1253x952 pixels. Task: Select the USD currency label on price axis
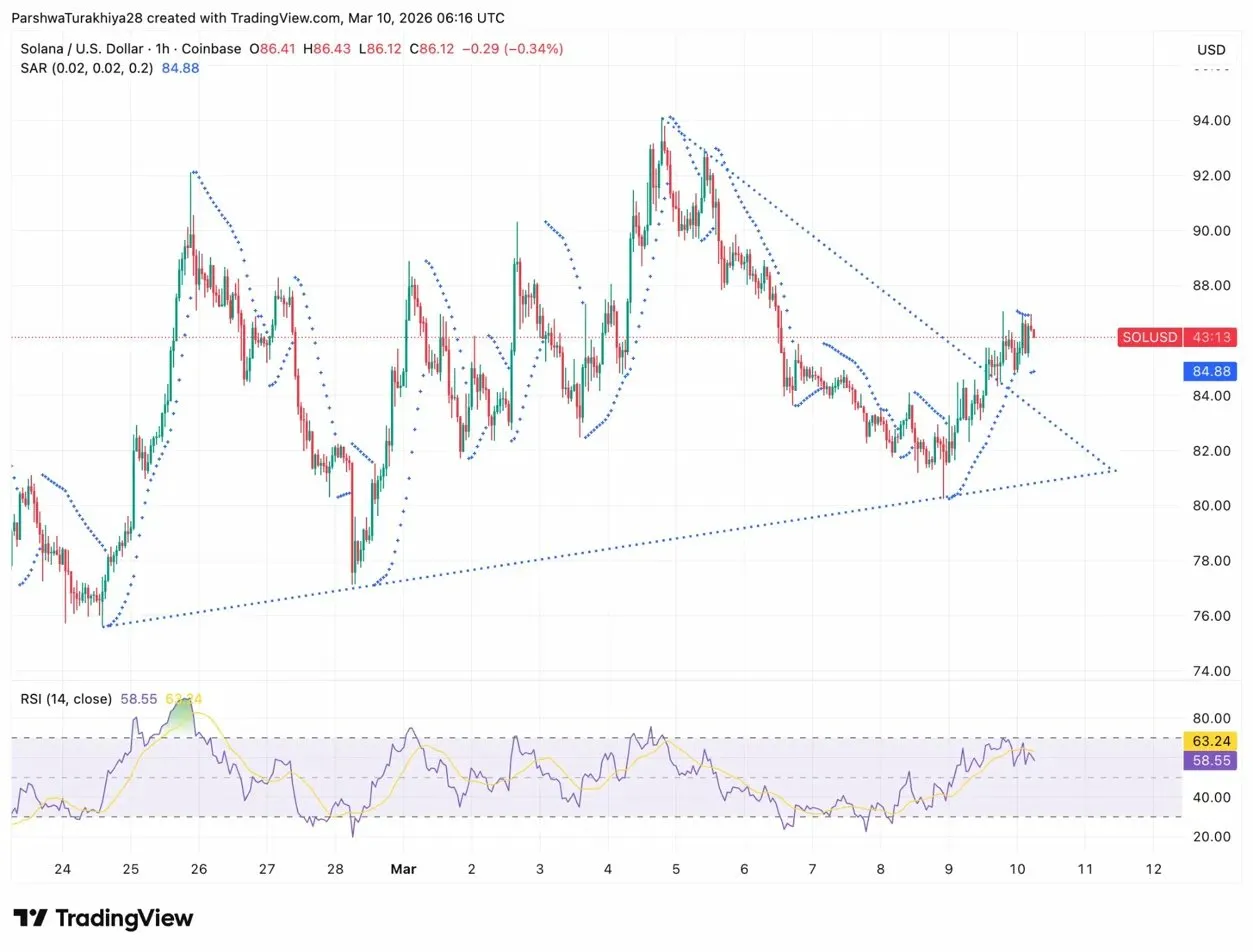pyautogui.click(x=1210, y=49)
